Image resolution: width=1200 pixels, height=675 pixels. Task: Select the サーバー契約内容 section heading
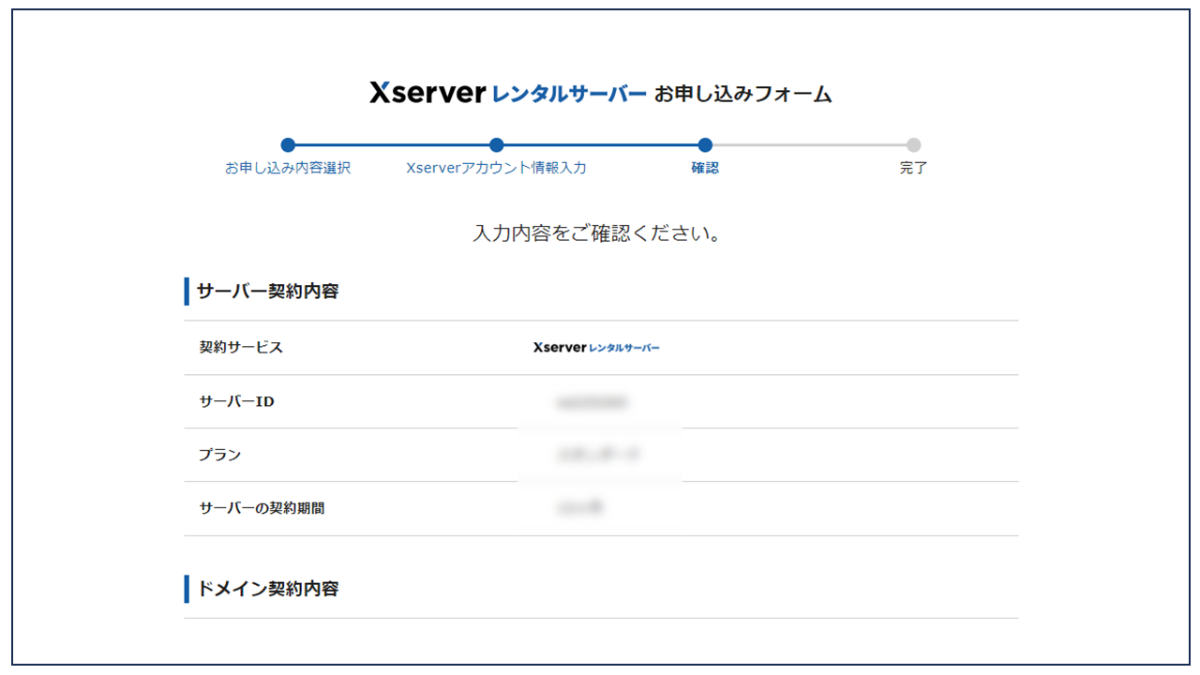[x=267, y=292]
